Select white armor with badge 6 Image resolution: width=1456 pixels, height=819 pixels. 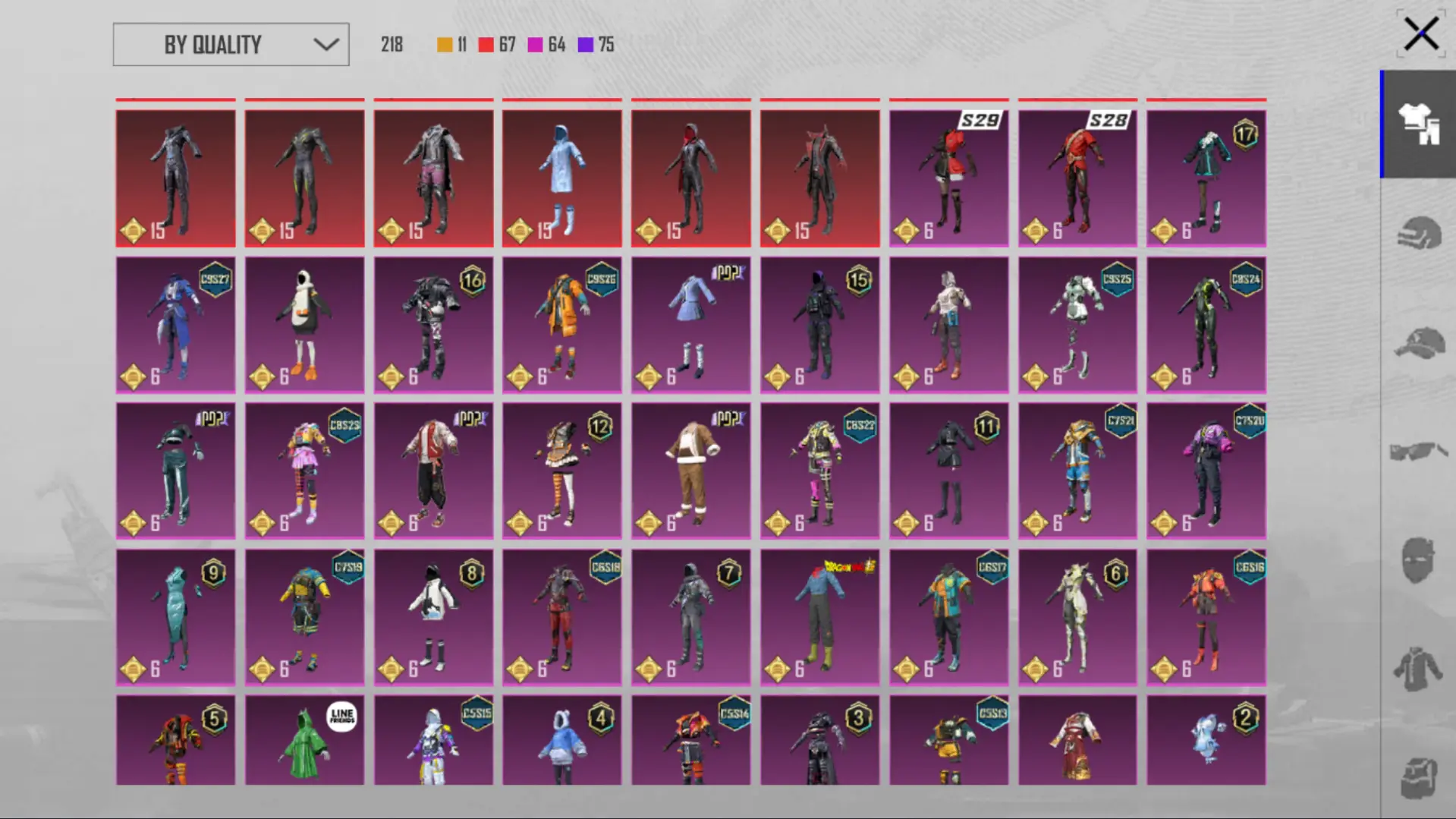click(x=1077, y=618)
